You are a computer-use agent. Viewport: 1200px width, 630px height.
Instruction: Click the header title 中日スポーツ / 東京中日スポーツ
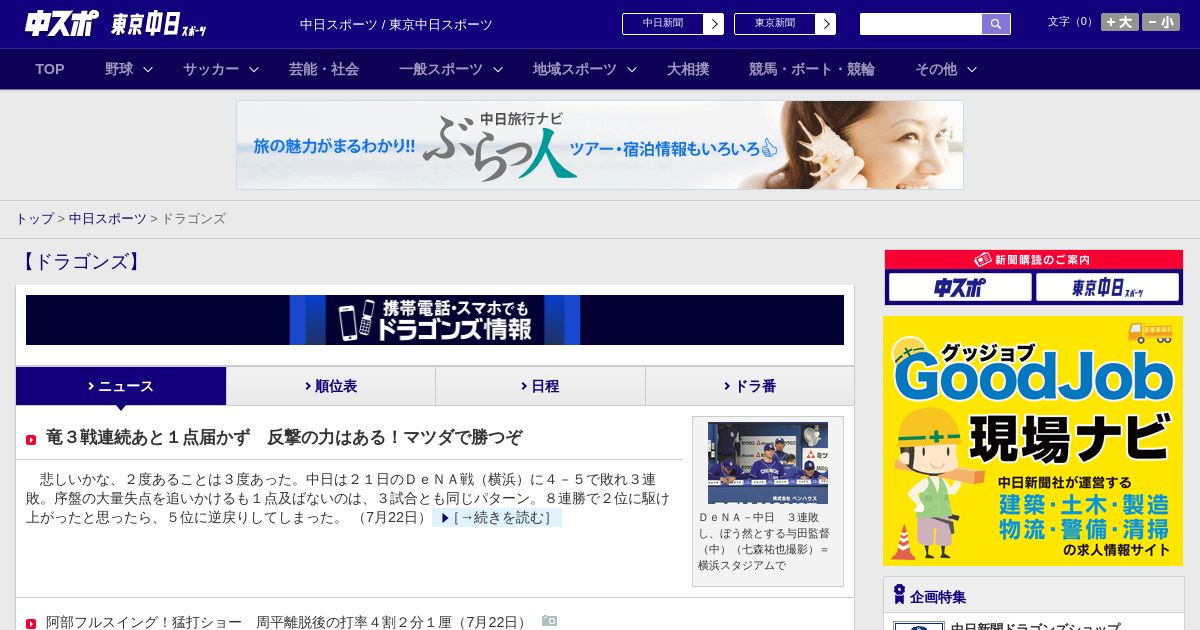click(x=396, y=25)
